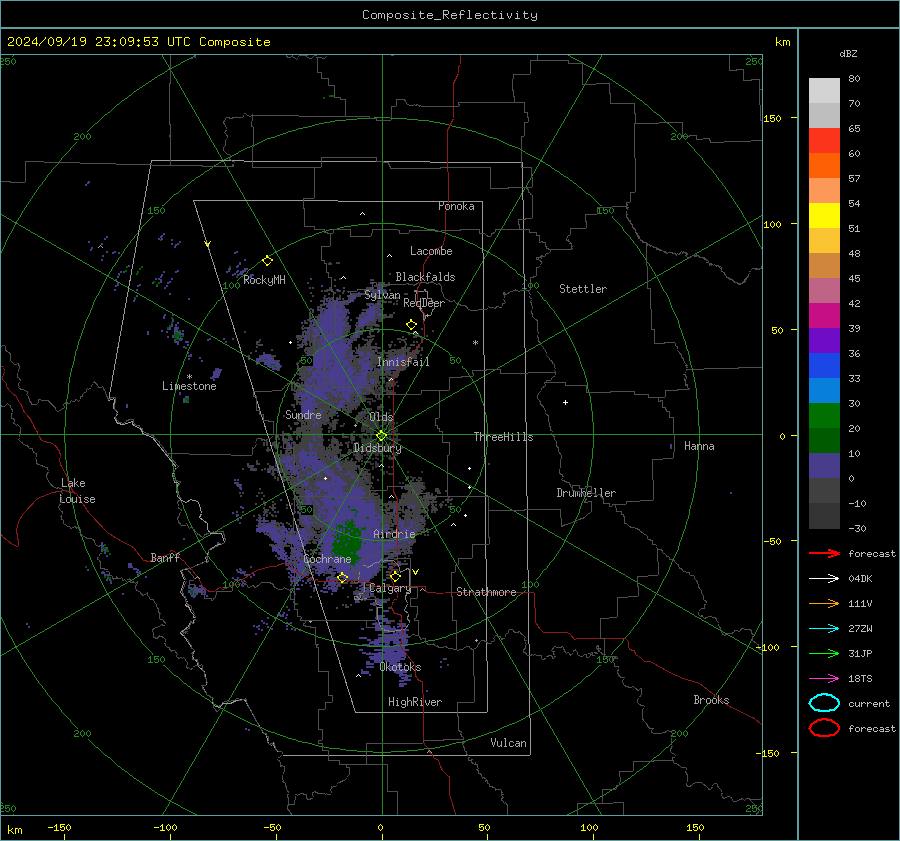The width and height of the screenshot is (900, 841).
Task: Click the Lacombe city label
Action: 431,251
